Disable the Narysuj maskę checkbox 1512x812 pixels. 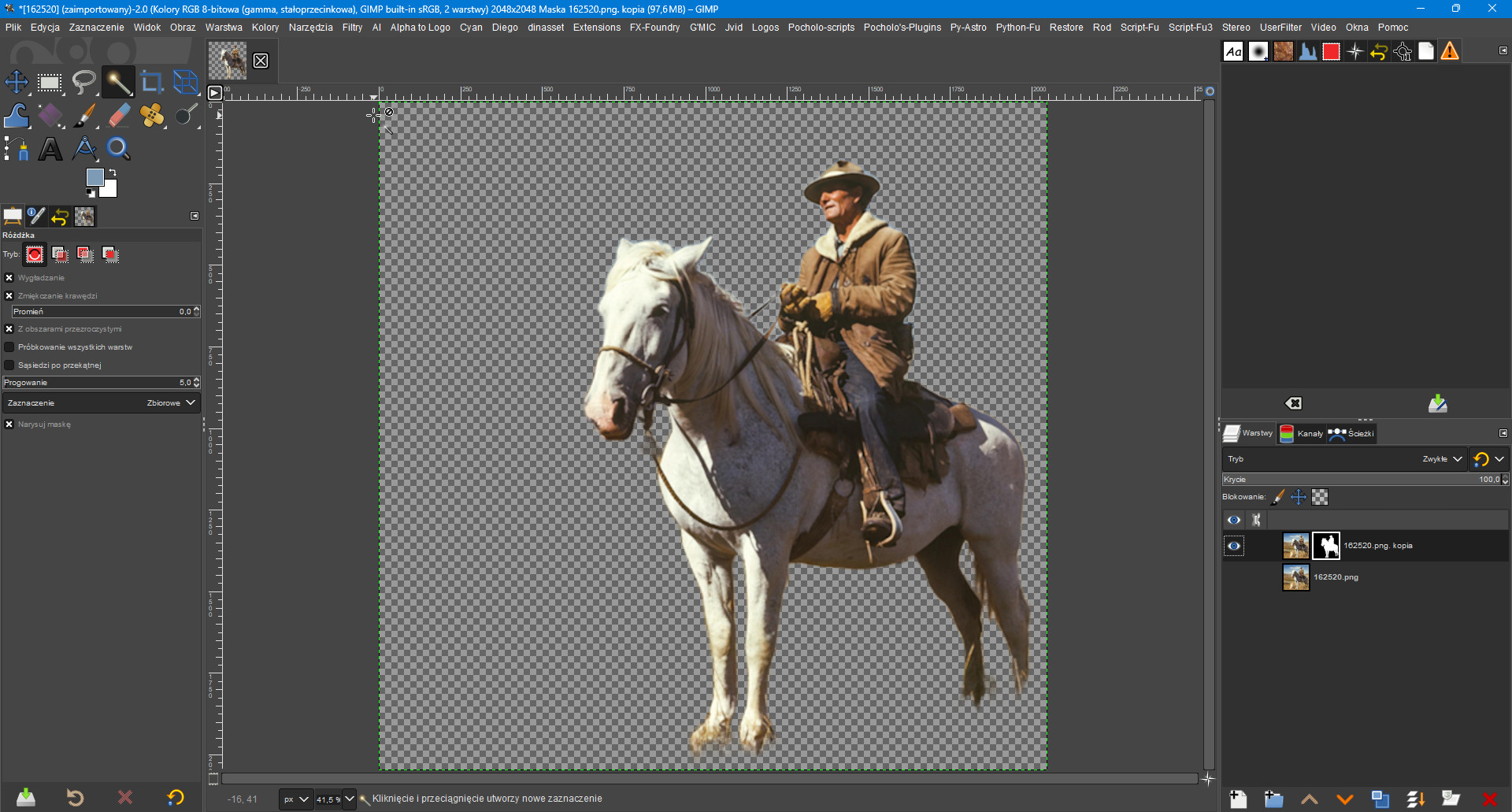[9, 425]
